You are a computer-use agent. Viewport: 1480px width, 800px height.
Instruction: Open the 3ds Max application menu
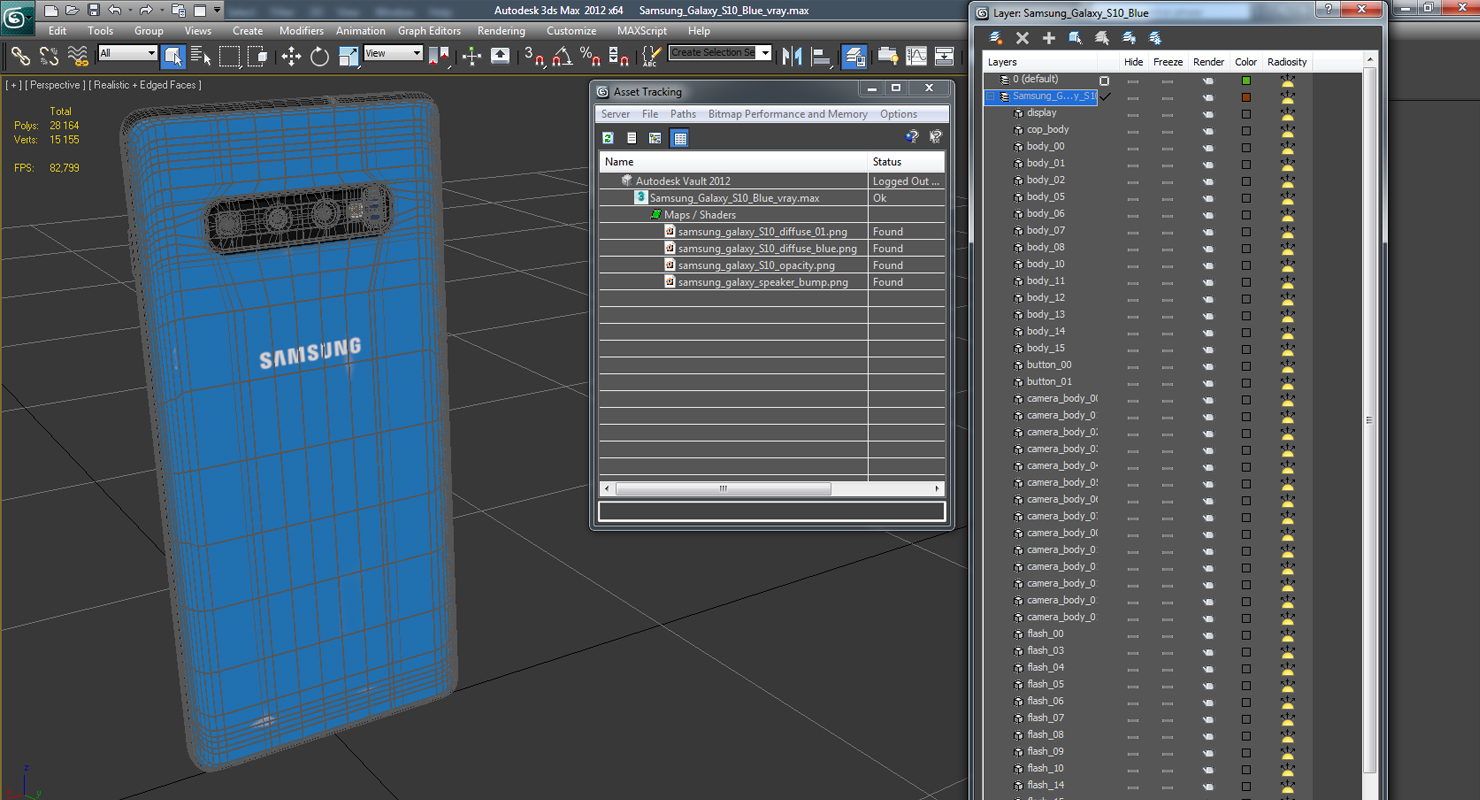17,17
